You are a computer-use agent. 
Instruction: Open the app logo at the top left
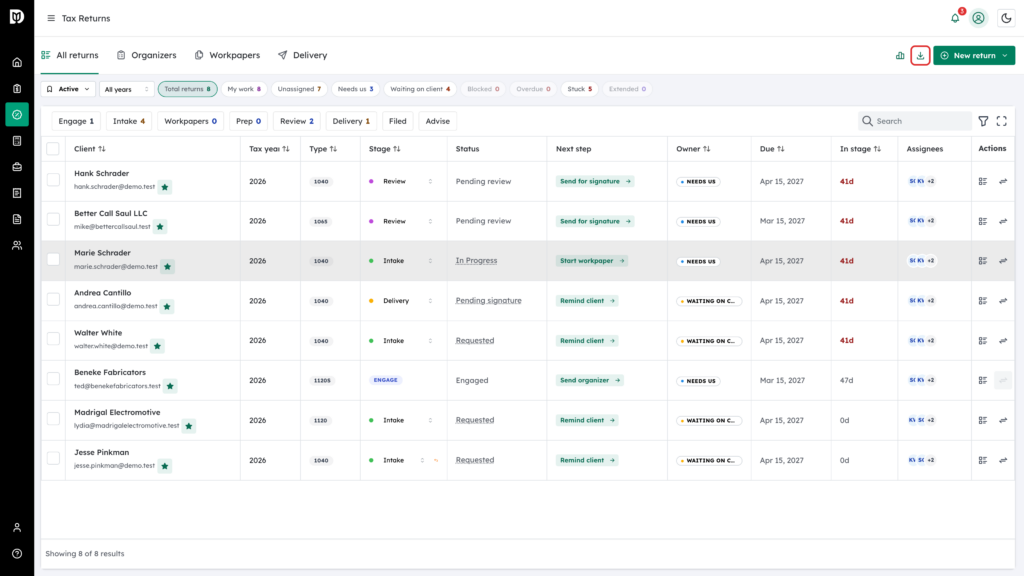pos(17,16)
